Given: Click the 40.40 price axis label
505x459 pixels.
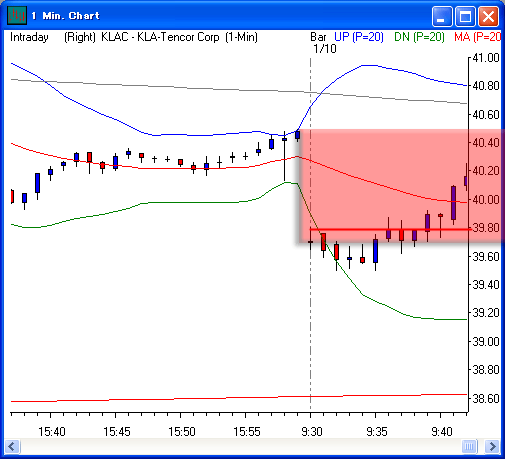Looking at the screenshot, I should point(486,143).
